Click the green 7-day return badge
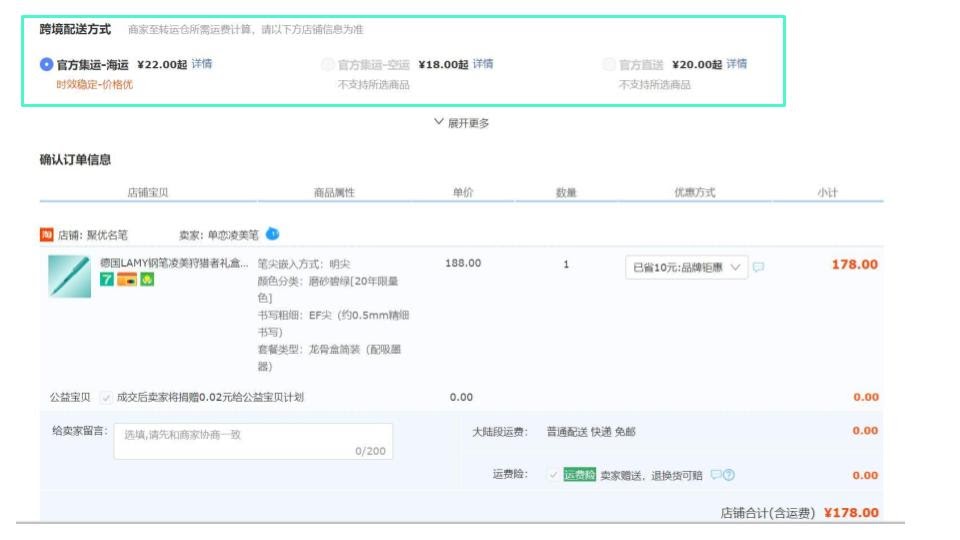This screenshot has height=540, width=960. [x=106, y=280]
